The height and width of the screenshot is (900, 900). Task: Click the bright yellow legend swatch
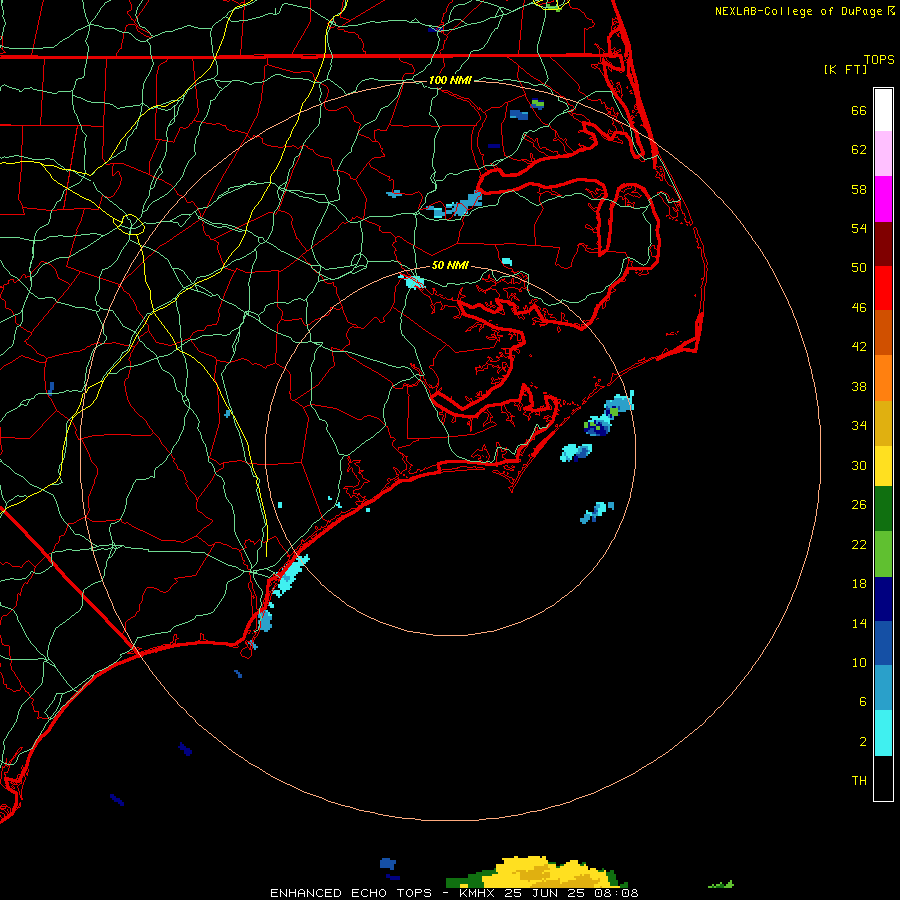(883, 466)
